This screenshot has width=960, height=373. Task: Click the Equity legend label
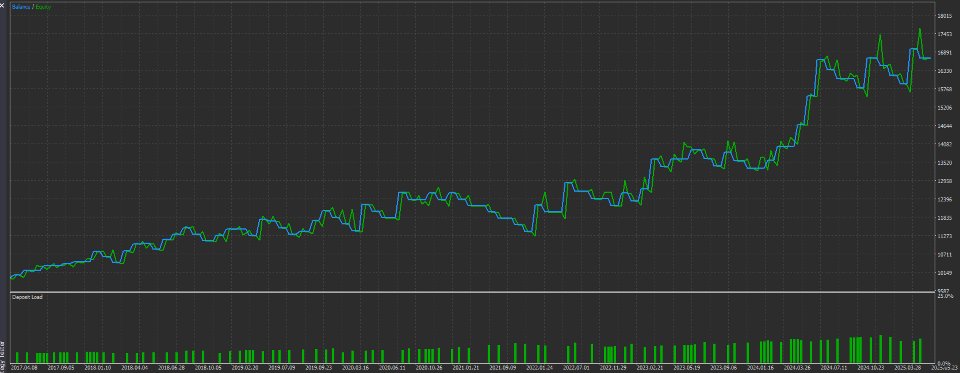pos(43,7)
